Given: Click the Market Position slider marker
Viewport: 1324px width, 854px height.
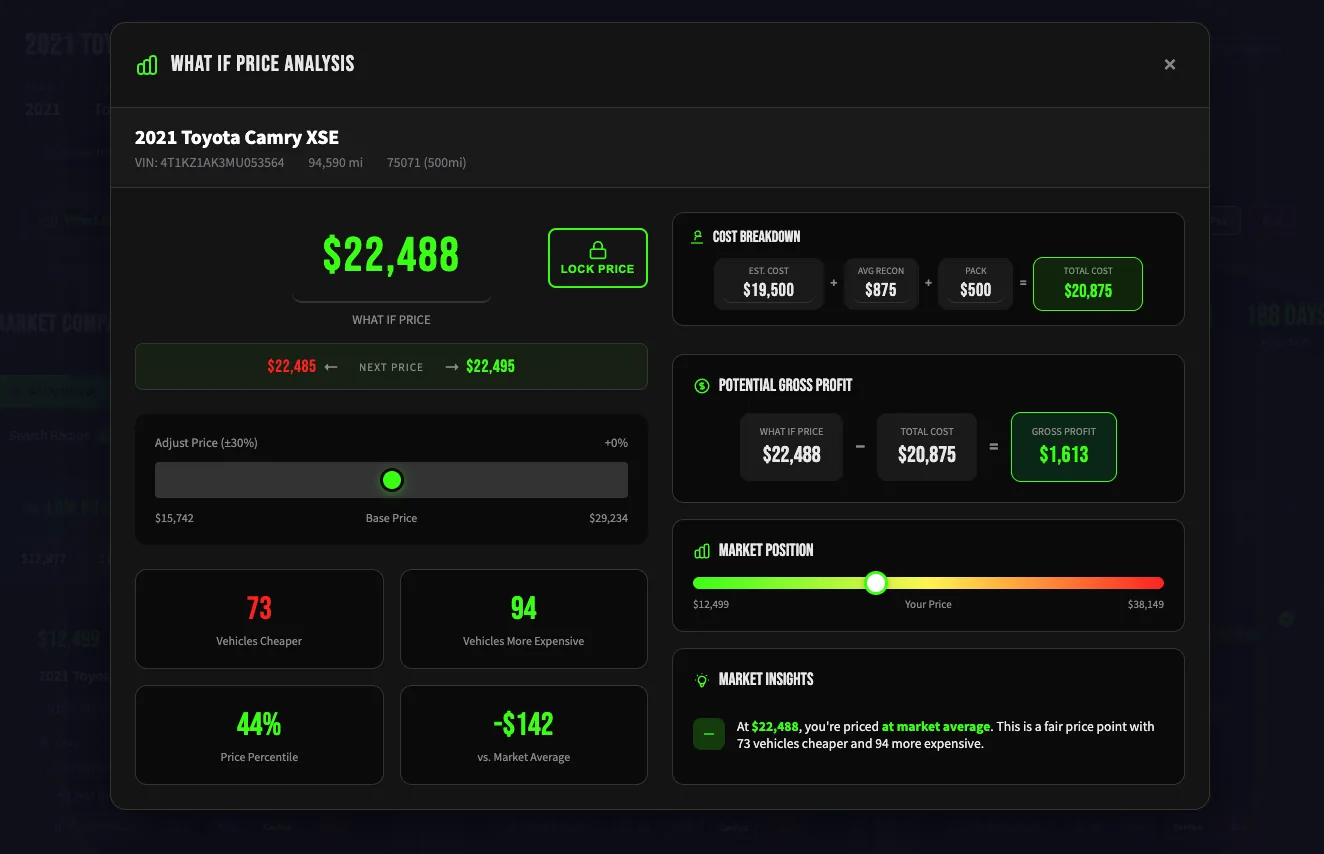Looking at the screenshot, I should (x=876, y=583).
